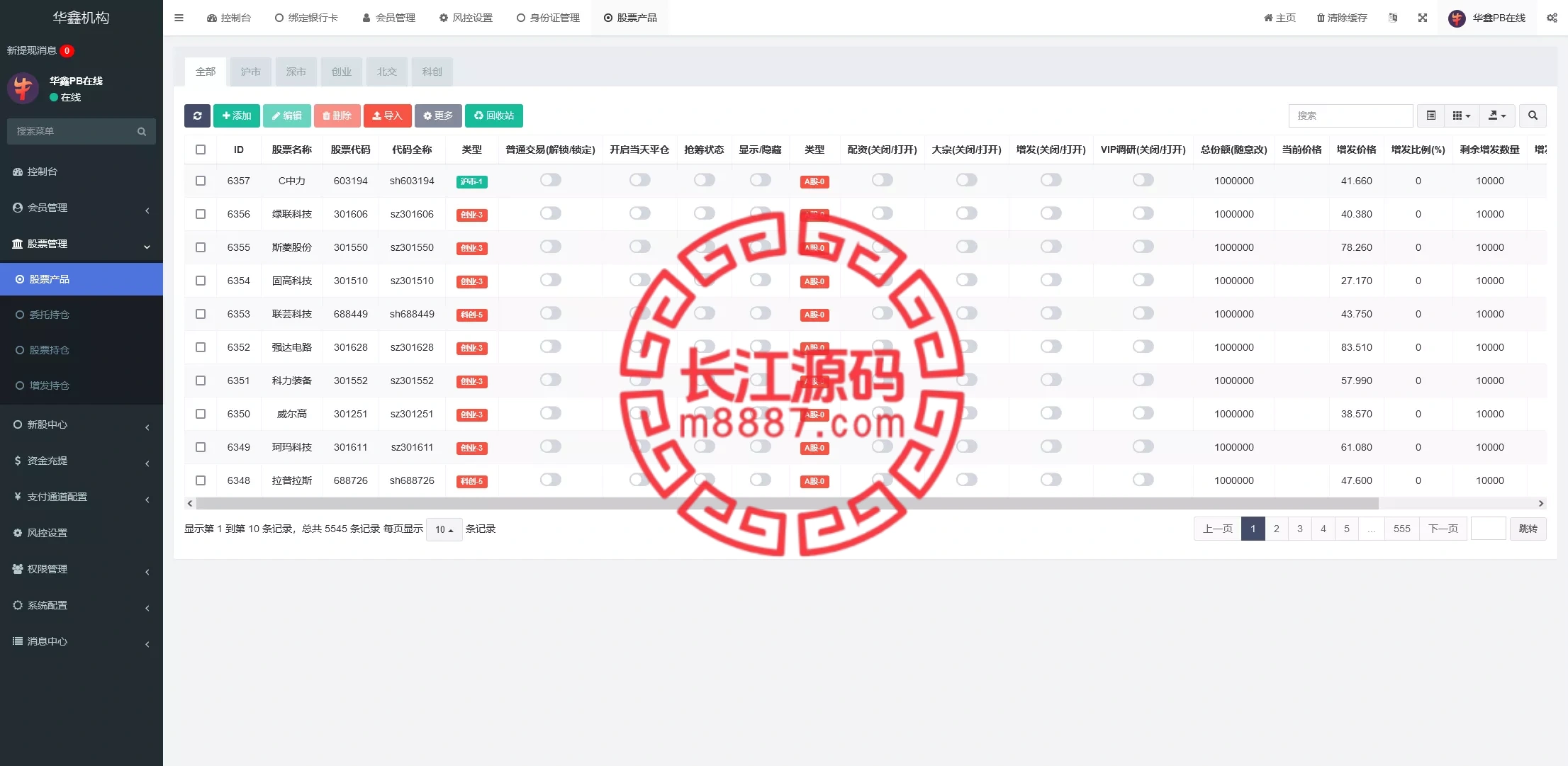Check row 6357 C中力 checkbox

click(x=201, y=181)
